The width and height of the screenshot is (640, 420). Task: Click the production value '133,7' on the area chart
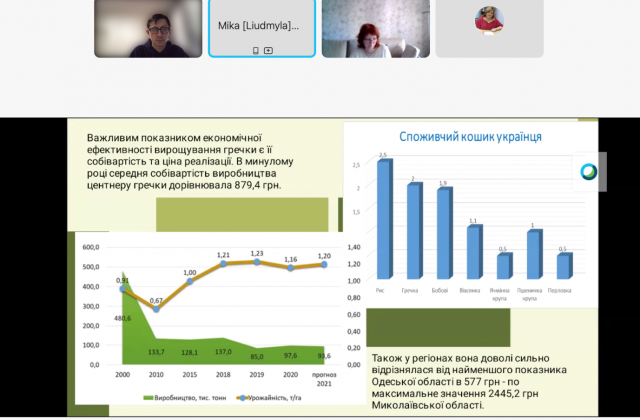tap(156, 351)
